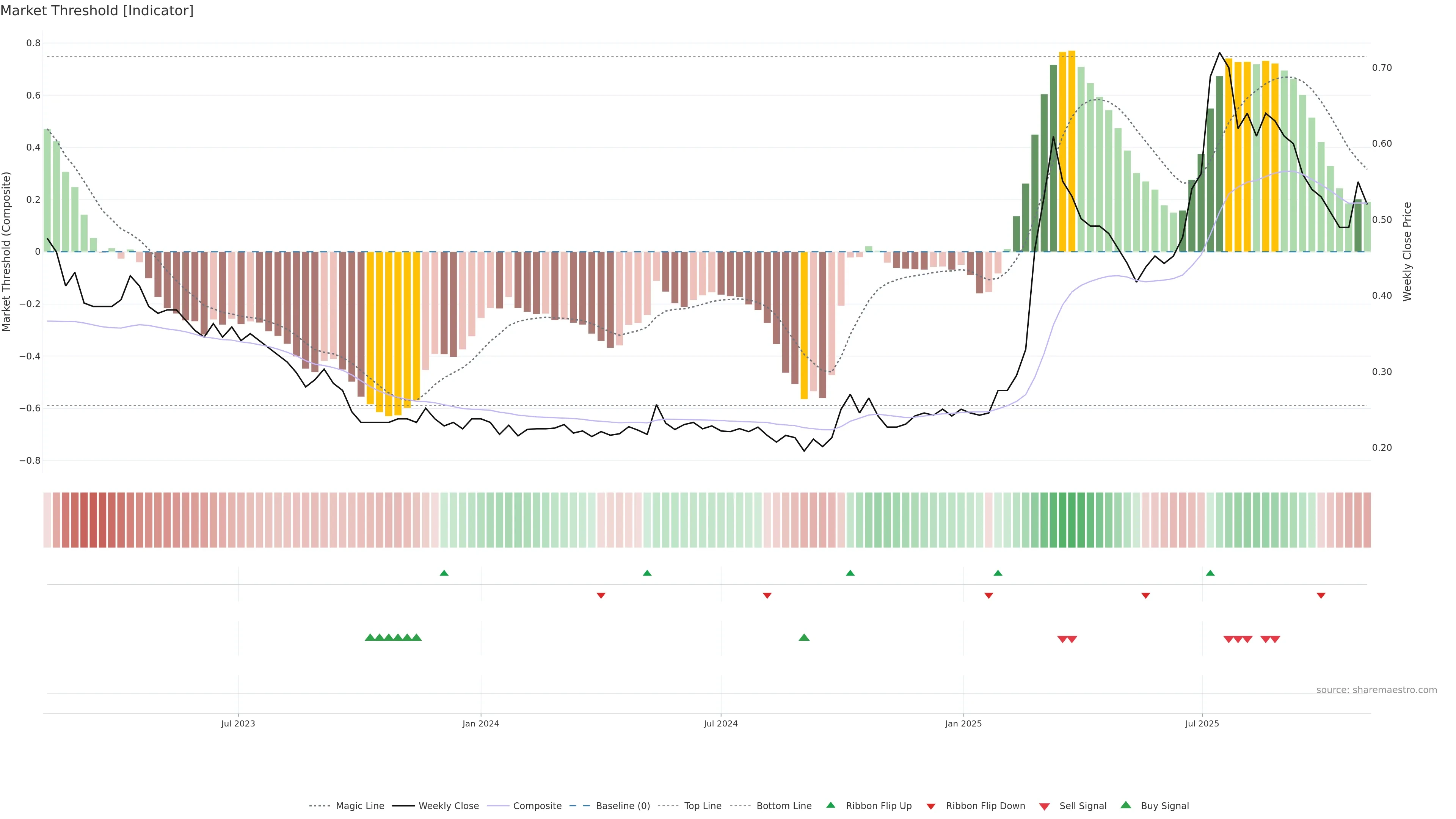This screenshot has height=819, width=1456.
Task: Click the darkest green ribbon heatmap cell
Action: click(1072, 519)
